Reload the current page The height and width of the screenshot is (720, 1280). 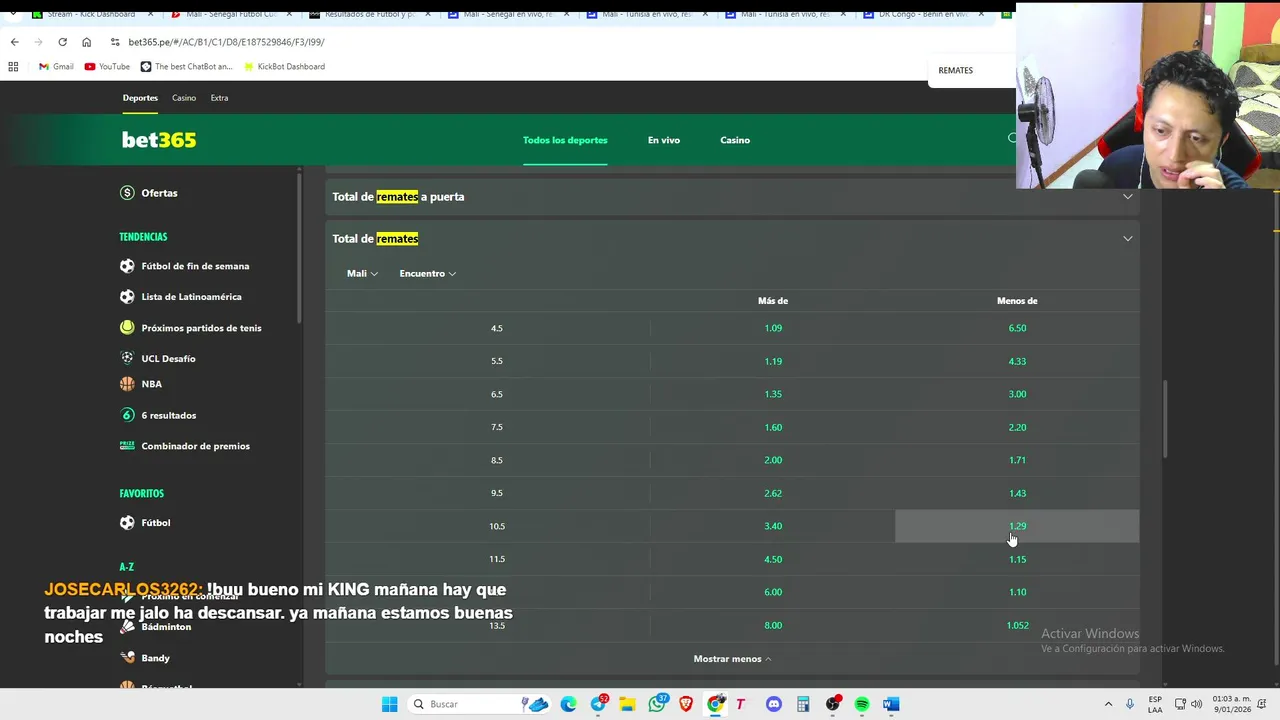tap(62, 42)
